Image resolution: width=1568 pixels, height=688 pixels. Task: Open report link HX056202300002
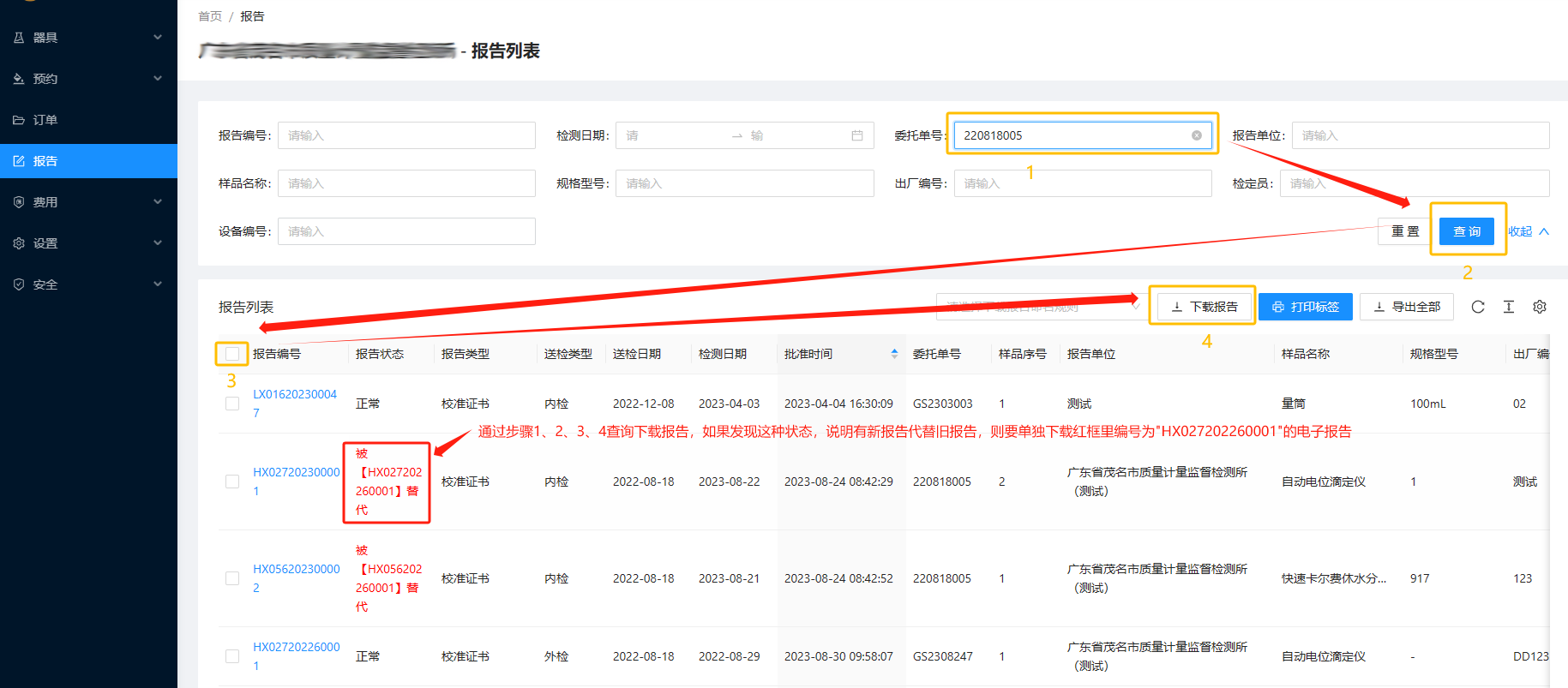point(296,569)
